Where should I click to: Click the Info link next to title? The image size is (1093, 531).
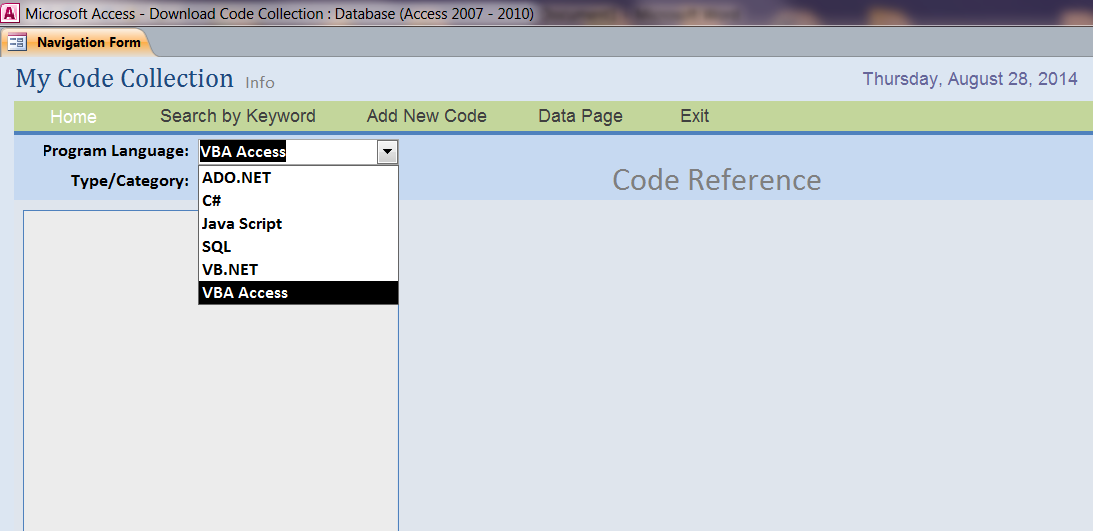[x=260, y=83]
